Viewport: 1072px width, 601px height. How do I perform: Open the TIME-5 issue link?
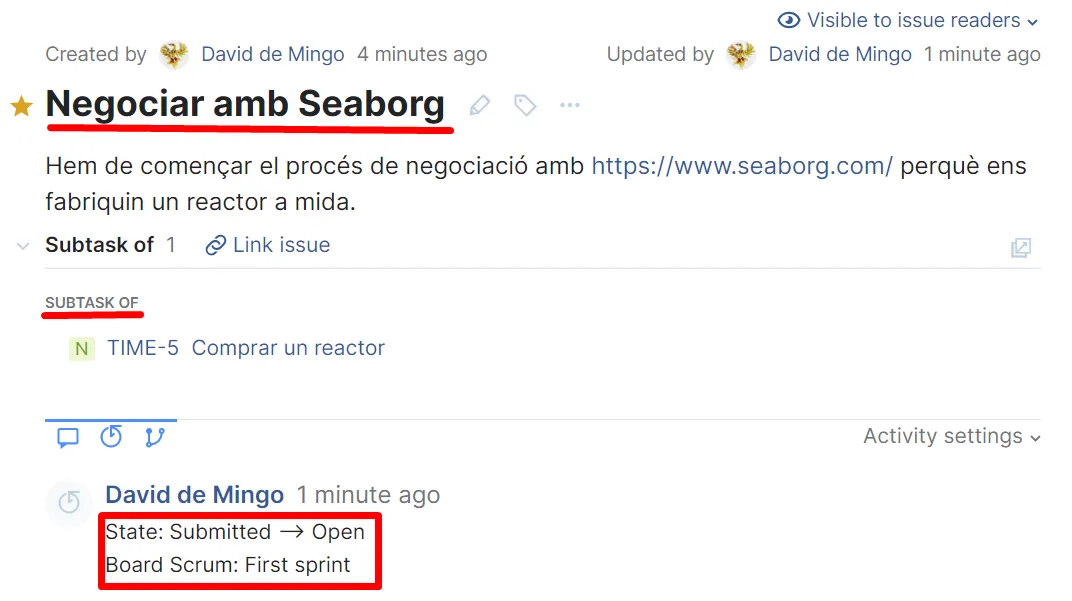tap(143, 348)
